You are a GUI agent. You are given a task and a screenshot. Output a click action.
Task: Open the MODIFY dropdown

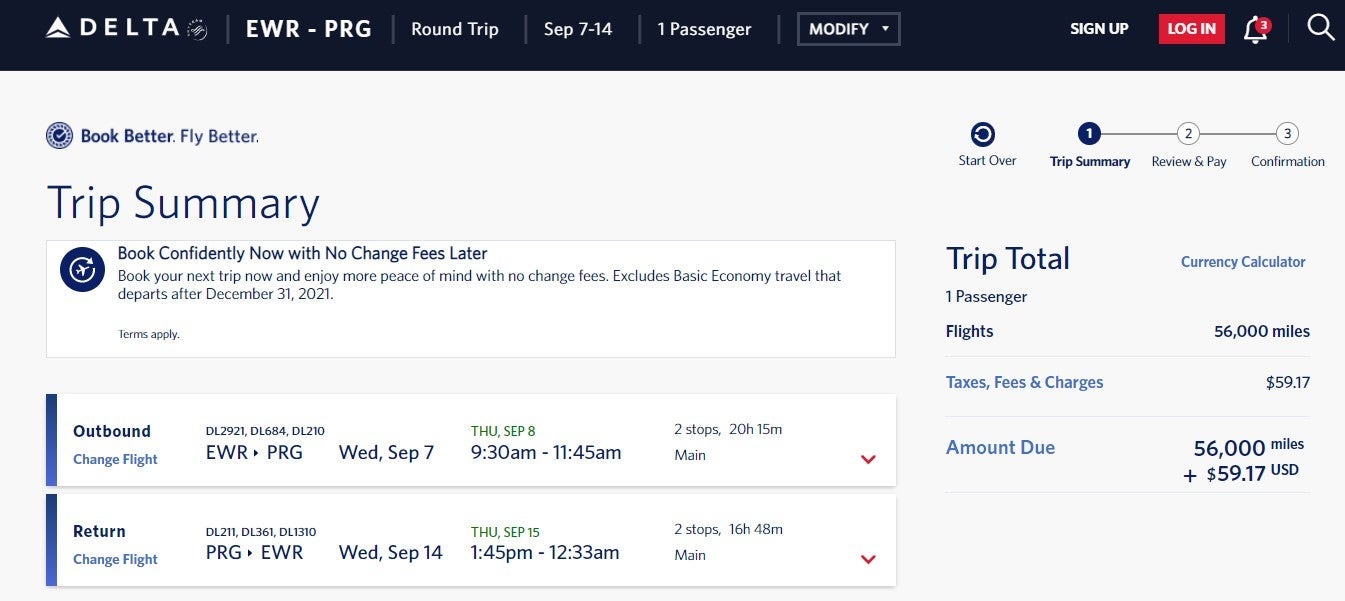coord(848,29)
